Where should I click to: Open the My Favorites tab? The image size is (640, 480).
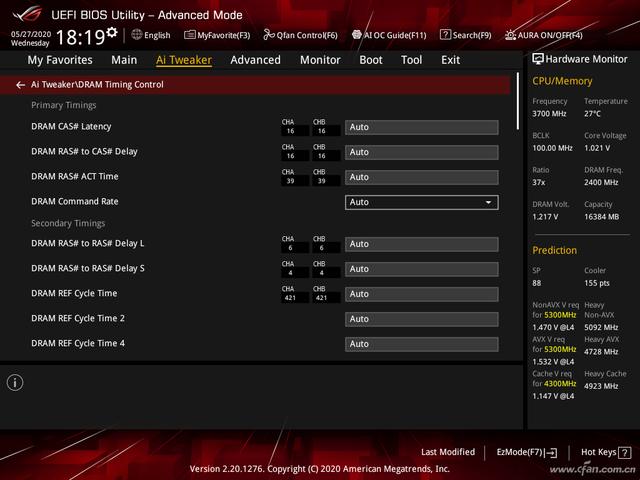tap(60, 60)
